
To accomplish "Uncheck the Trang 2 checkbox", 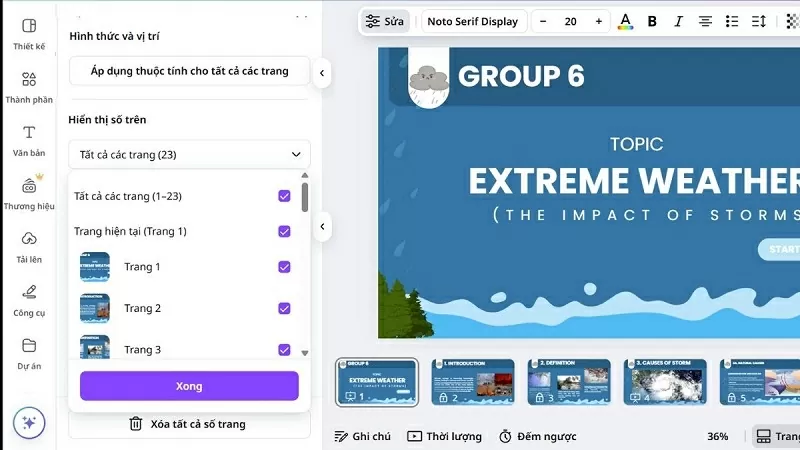I will 284,308.
